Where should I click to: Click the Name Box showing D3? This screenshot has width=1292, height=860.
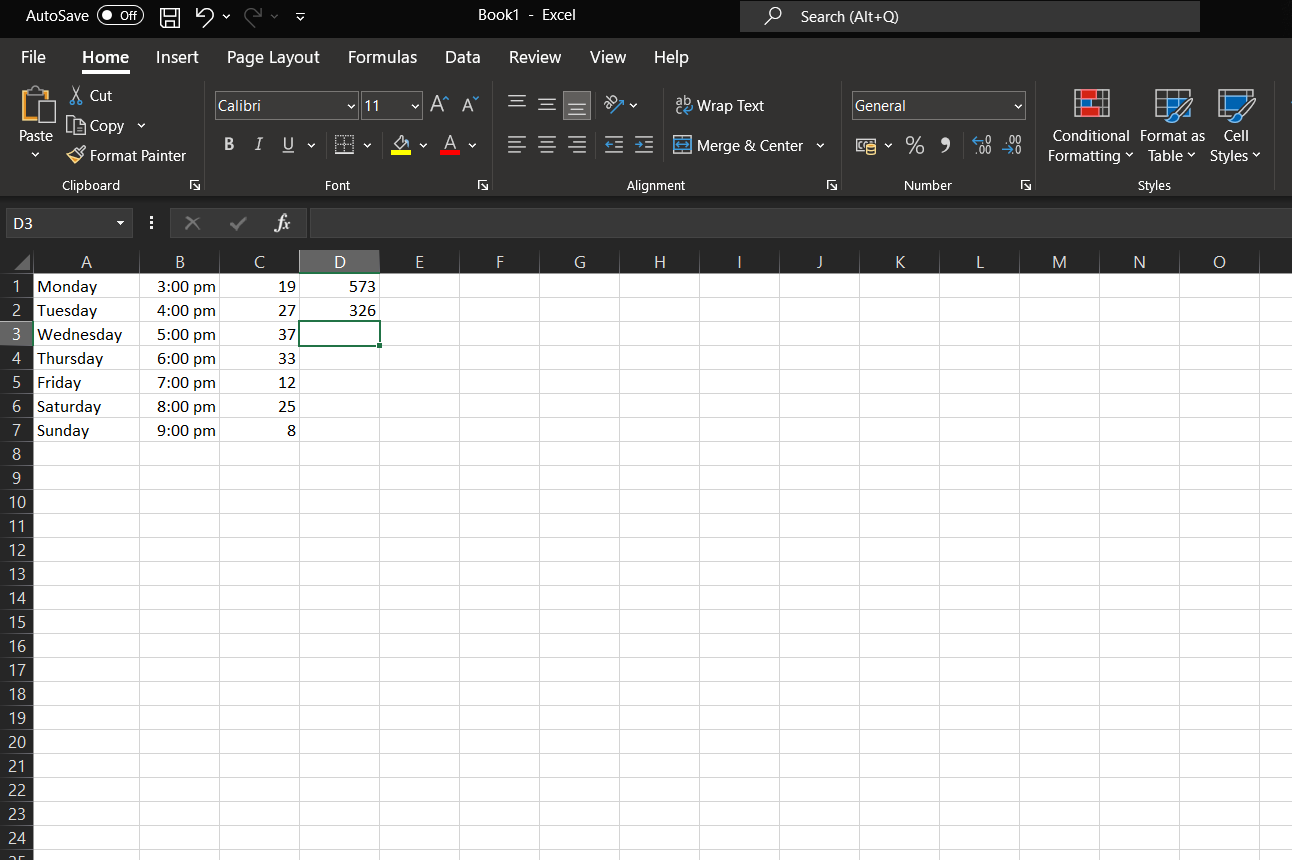click(68, 223)
